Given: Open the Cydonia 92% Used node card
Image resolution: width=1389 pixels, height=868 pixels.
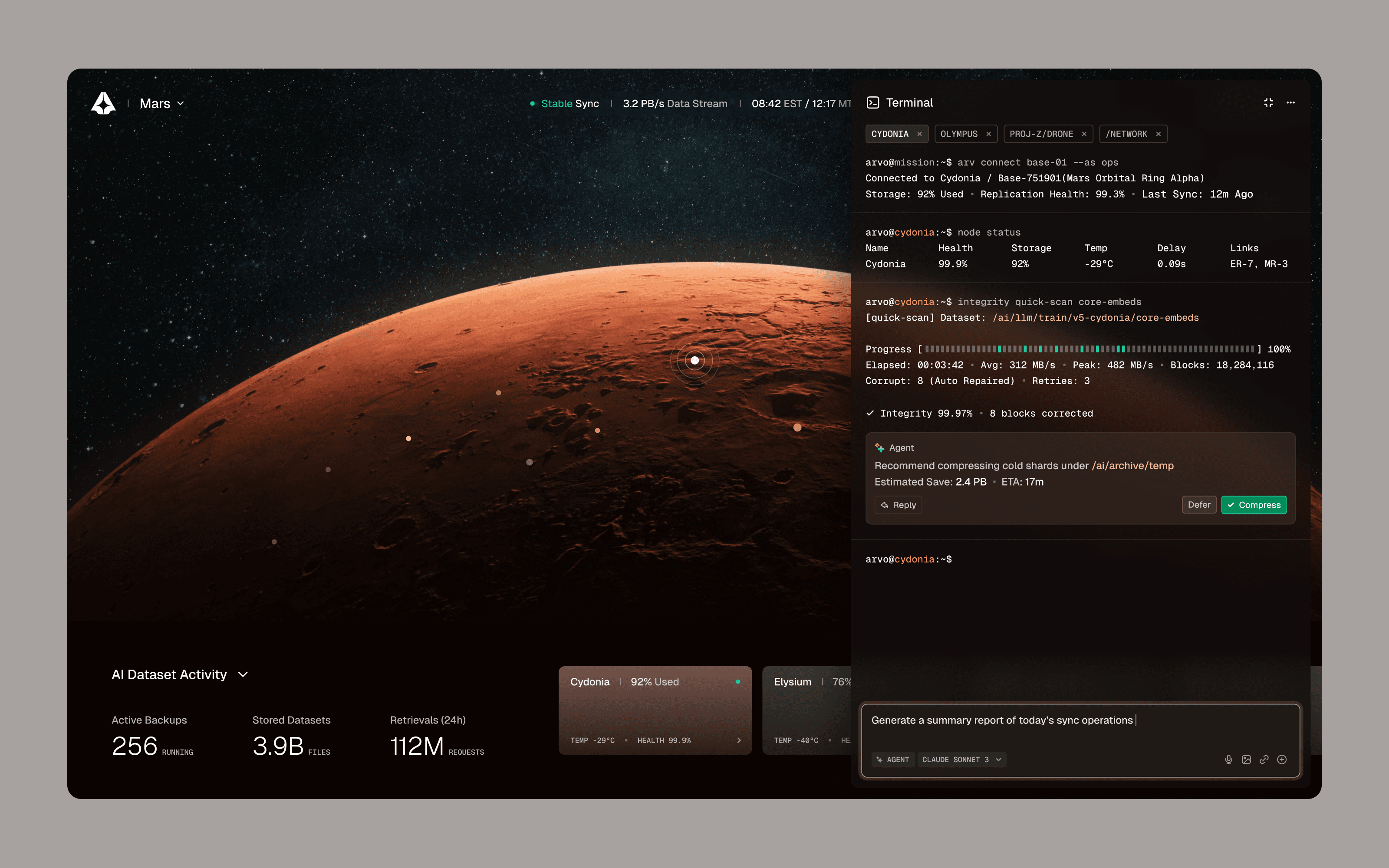Looking at the screenshot, I should tap(655, 710).
